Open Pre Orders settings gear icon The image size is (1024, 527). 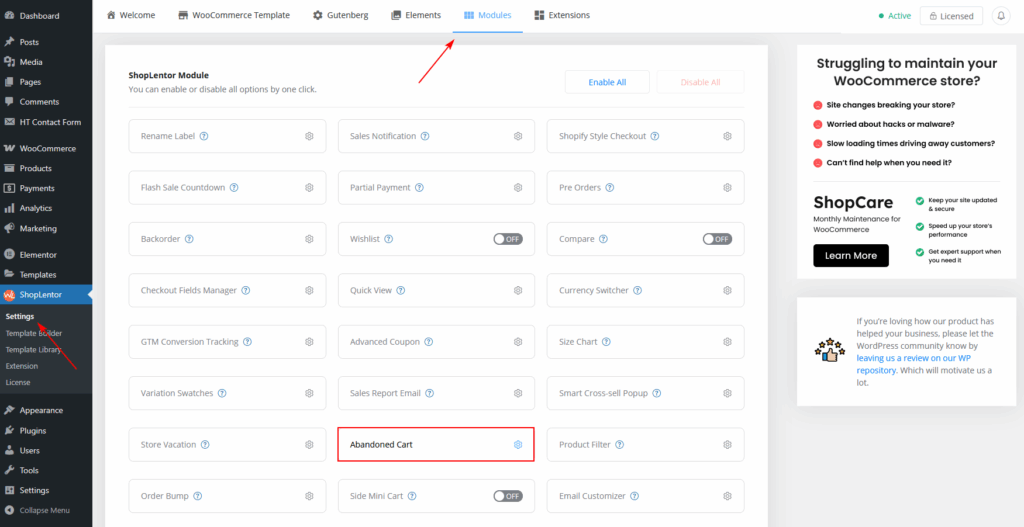(x=727, y=187)
